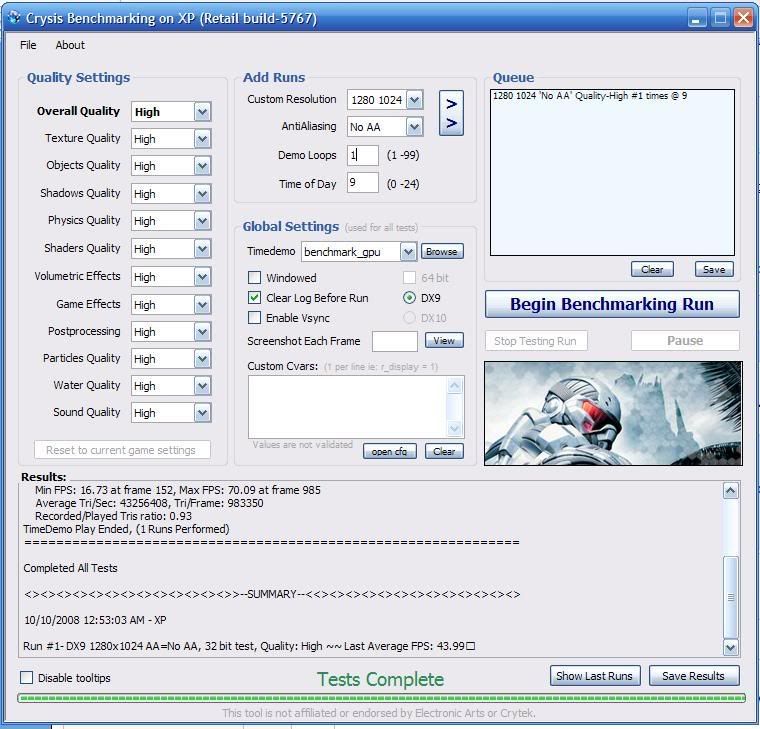
Task: Expand the Volumetric Effects dropdown
Action: point(202,277)
